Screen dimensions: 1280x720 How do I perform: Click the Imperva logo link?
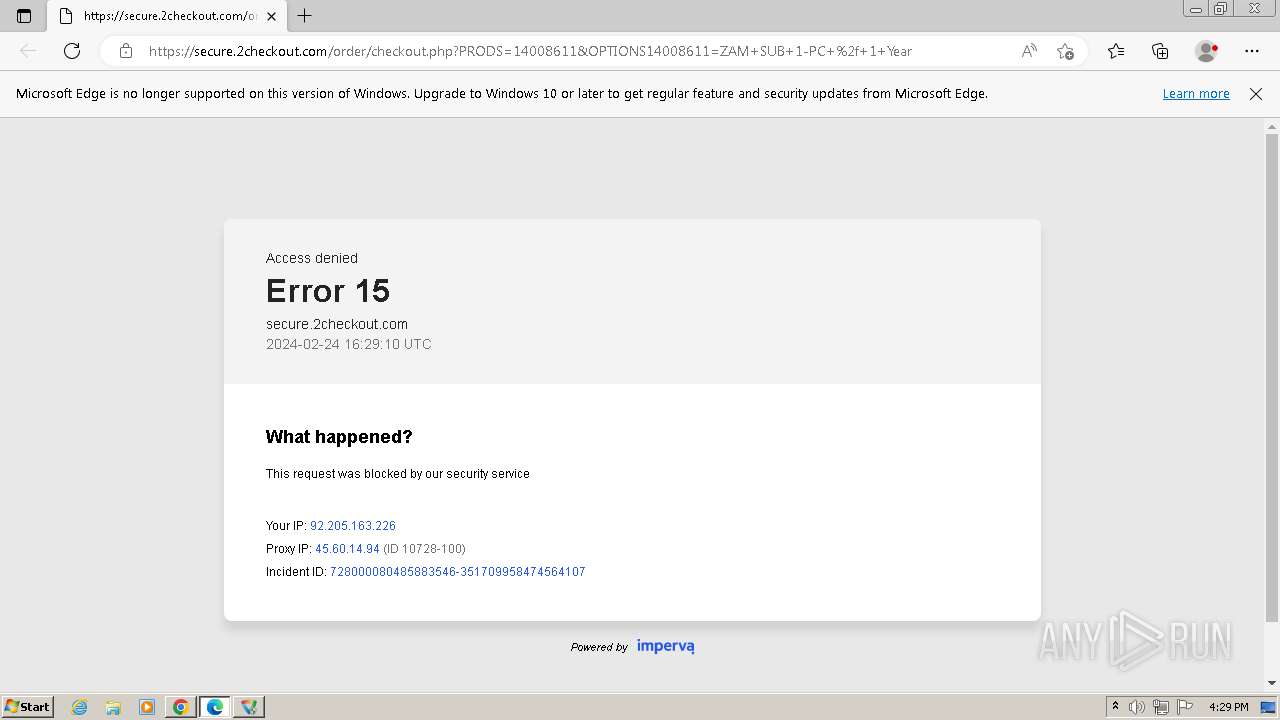coord(666,646)
